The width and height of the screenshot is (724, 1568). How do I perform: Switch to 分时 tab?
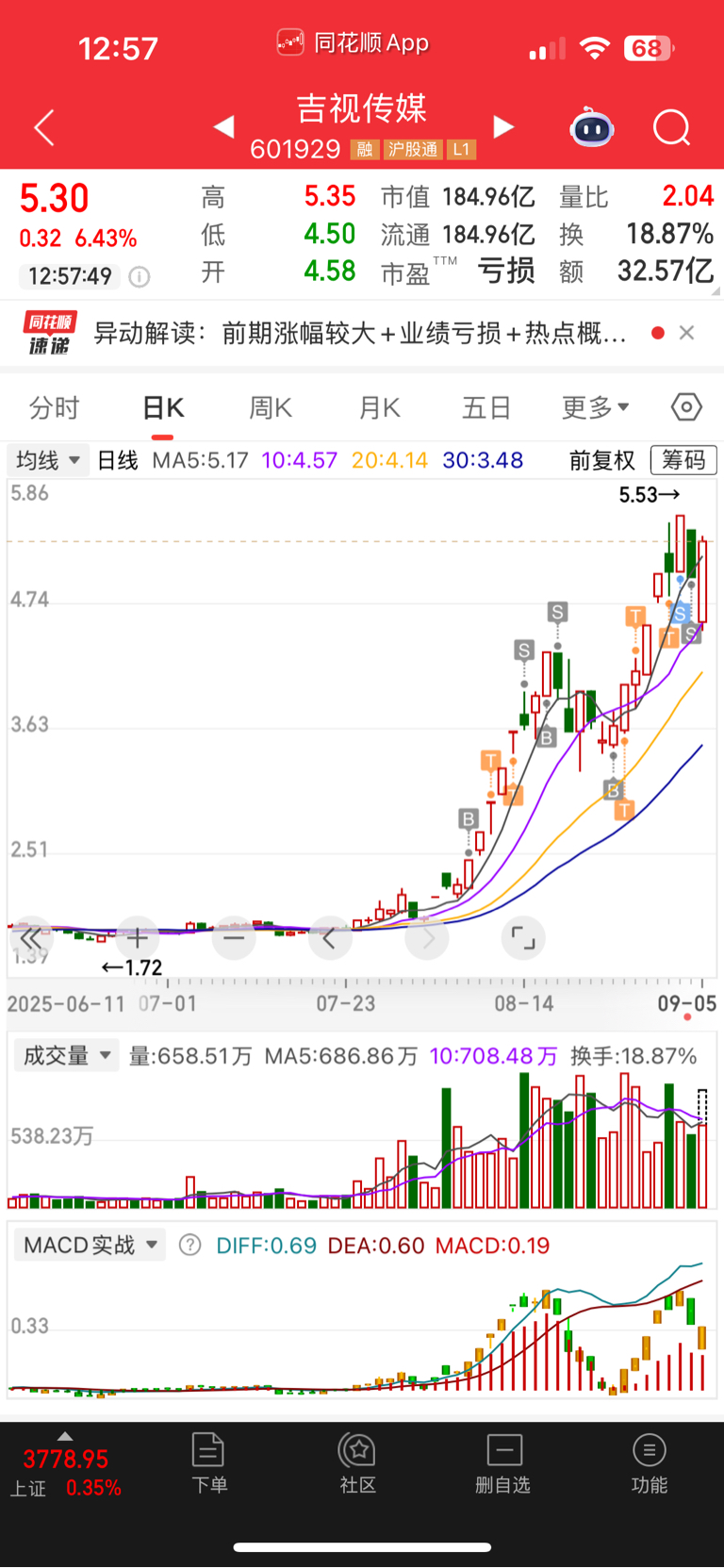(55, 407)
